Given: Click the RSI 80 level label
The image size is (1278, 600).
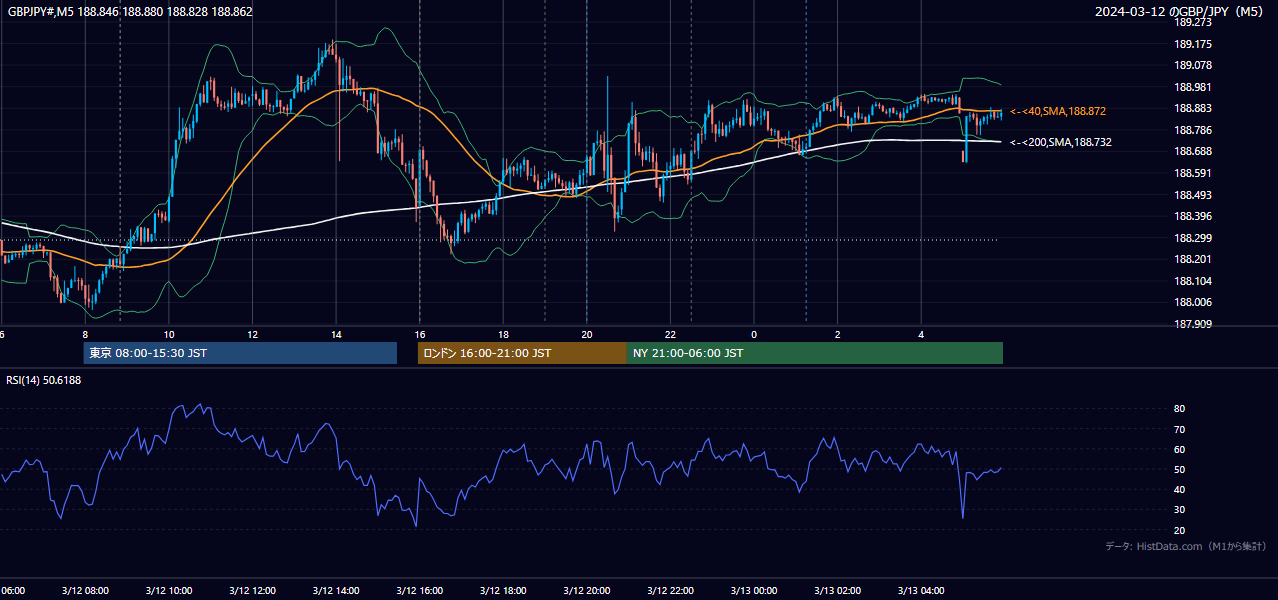Looking at the screenshot, I should 1179,409.
